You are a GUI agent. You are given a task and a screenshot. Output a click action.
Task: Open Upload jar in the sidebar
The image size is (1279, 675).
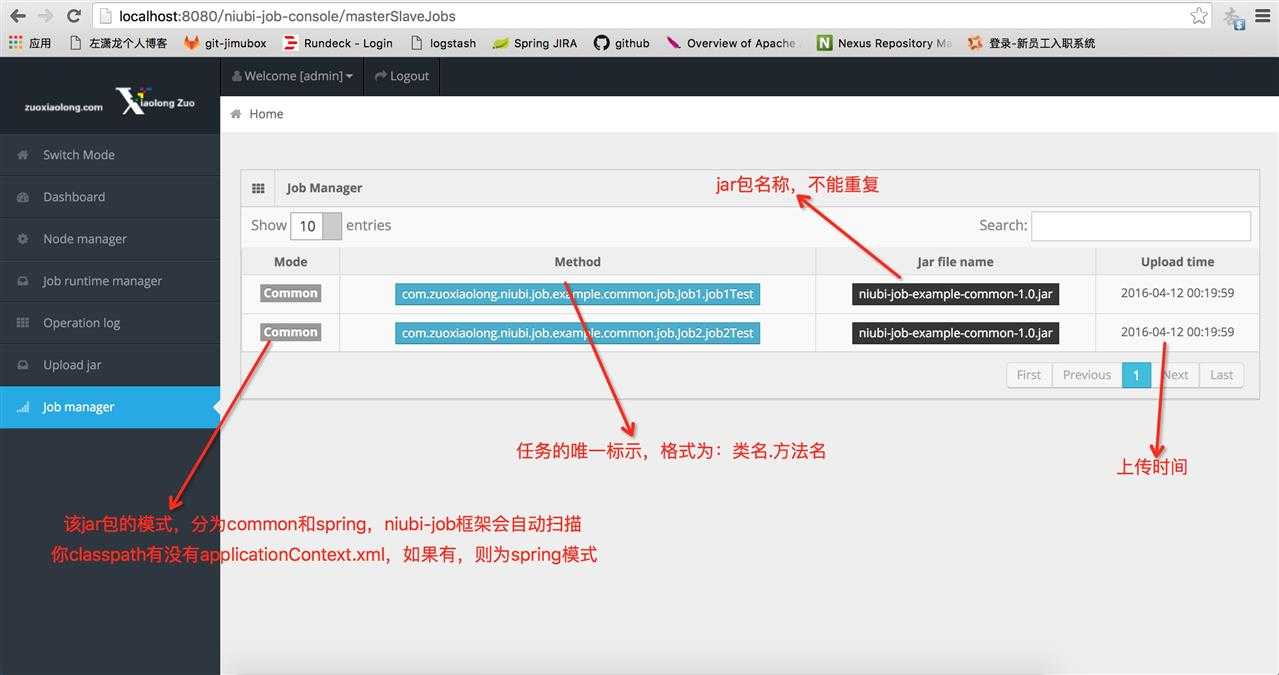pyautogui.click(x=110, y=365)
